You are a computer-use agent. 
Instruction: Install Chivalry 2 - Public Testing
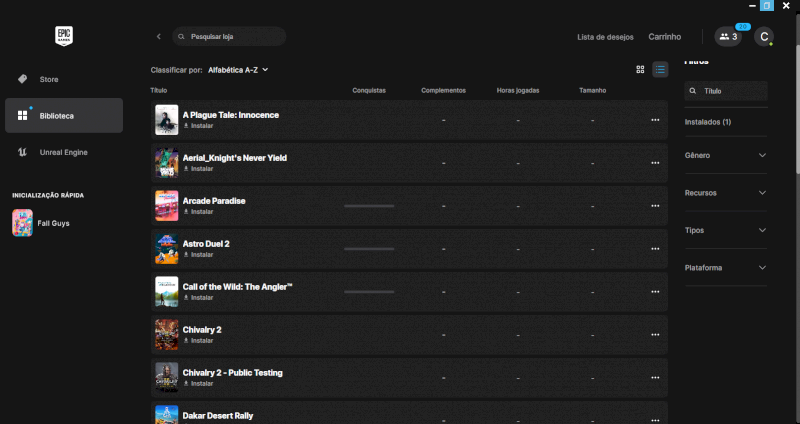[x=198, y=383]
